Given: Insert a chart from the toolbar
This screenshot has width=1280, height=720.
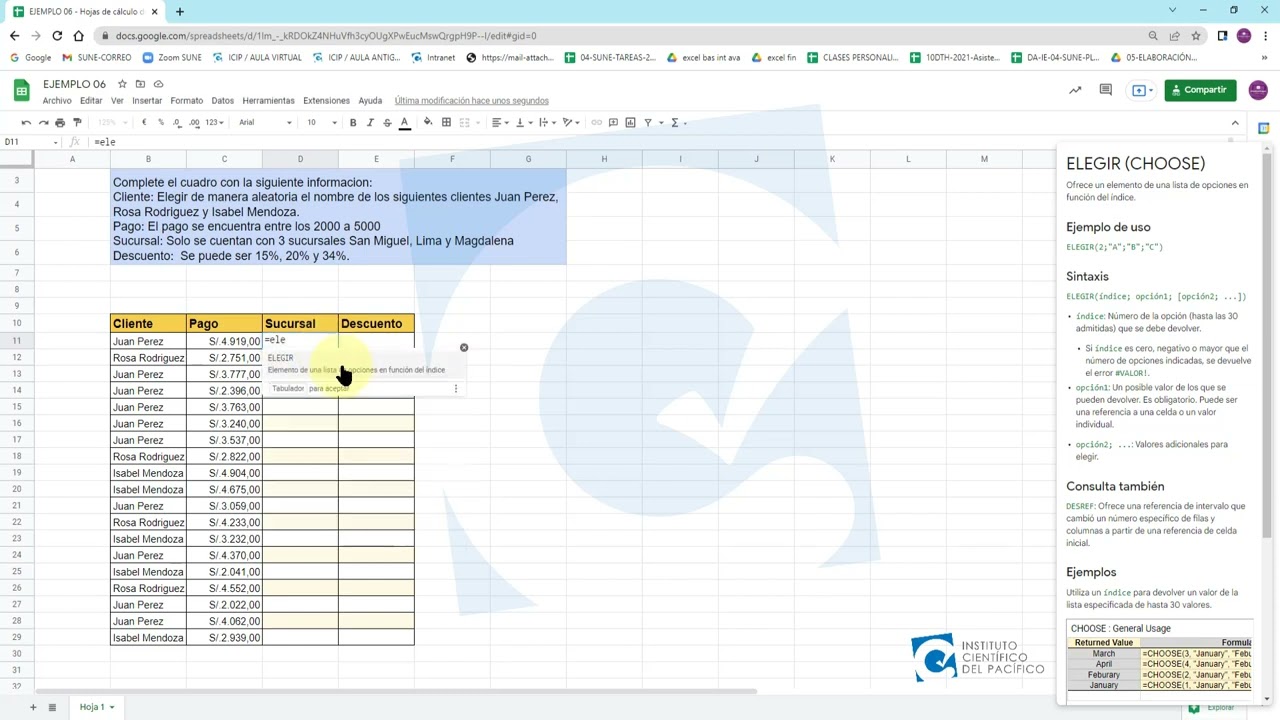Looking at the screenshot, I should click(630, 123).
